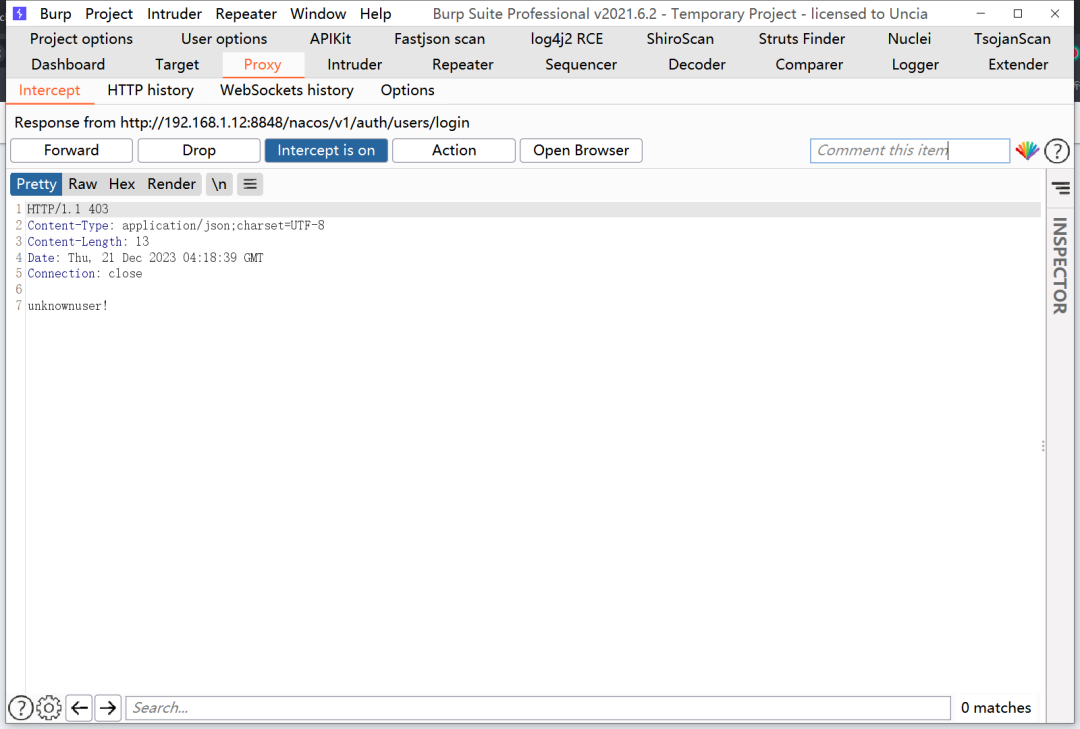The width and height of the screenshot is (1080, 729).
Task: Switch to the Decoder tab
Action: [x=697, y=65]
